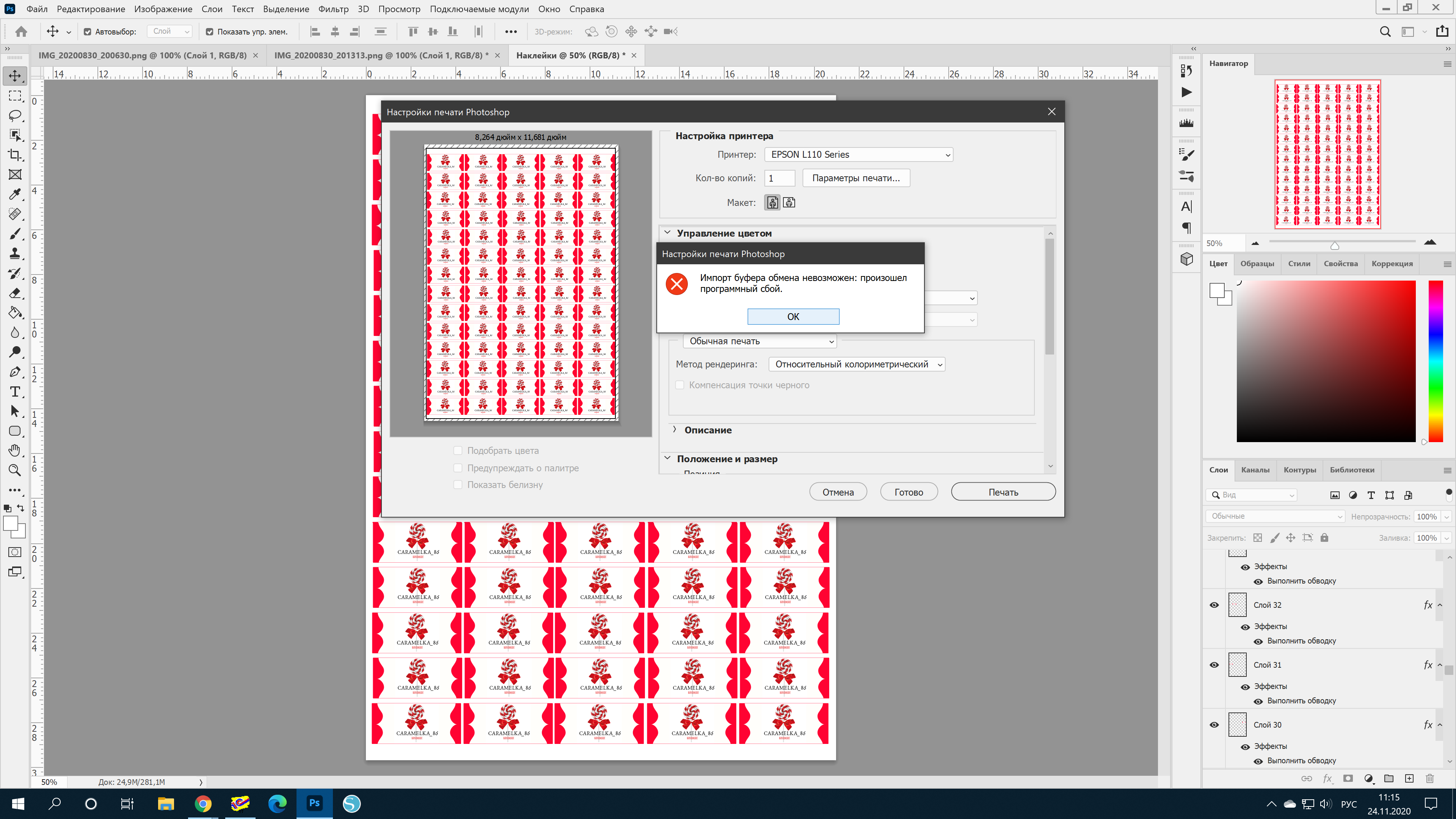Click the Navigator document thumbnail

click(x=1327, y=154)
